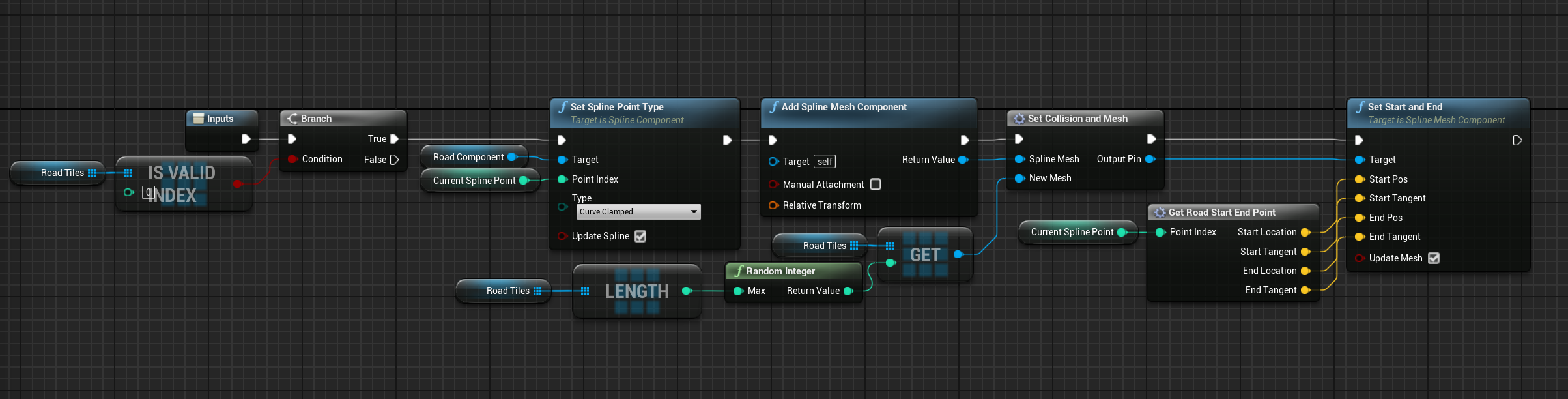Select the Current Spline Point node near Get Road Start End Point
1568x399 pixels.
click(x=1078, y=232)
